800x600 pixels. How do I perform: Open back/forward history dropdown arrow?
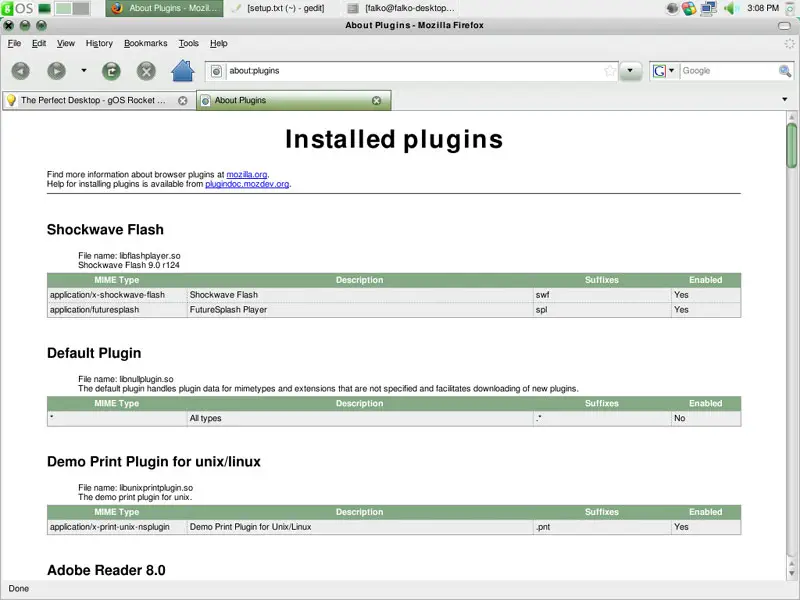click(84, 70)
